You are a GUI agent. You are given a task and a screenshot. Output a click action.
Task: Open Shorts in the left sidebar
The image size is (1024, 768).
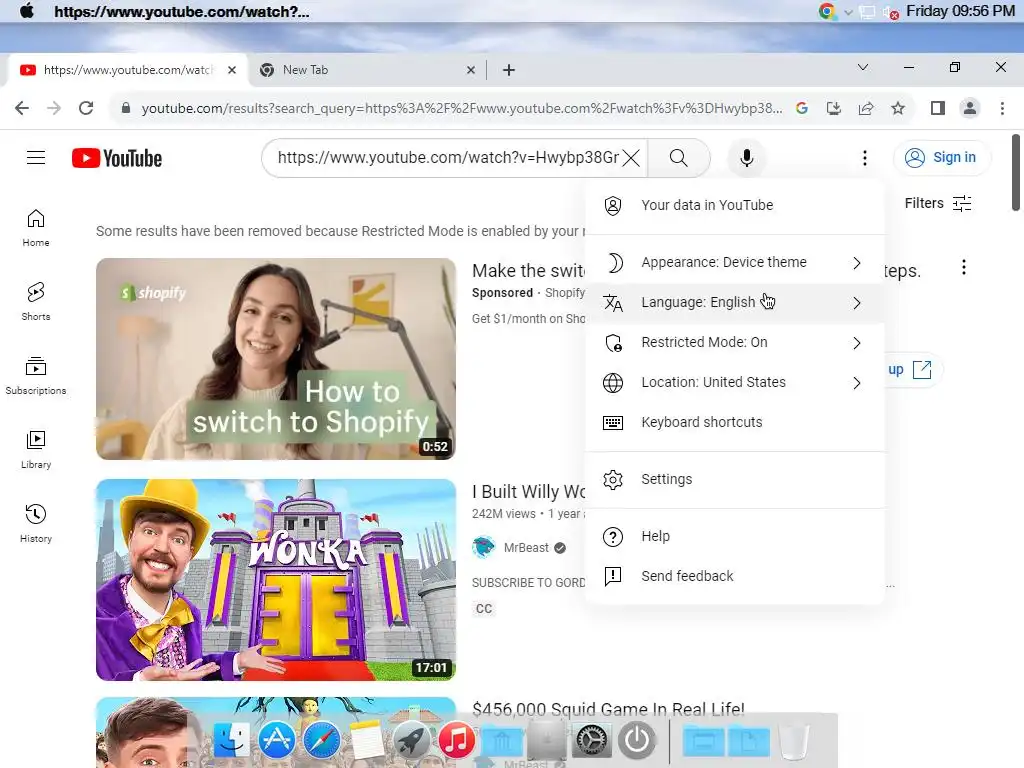36,302
